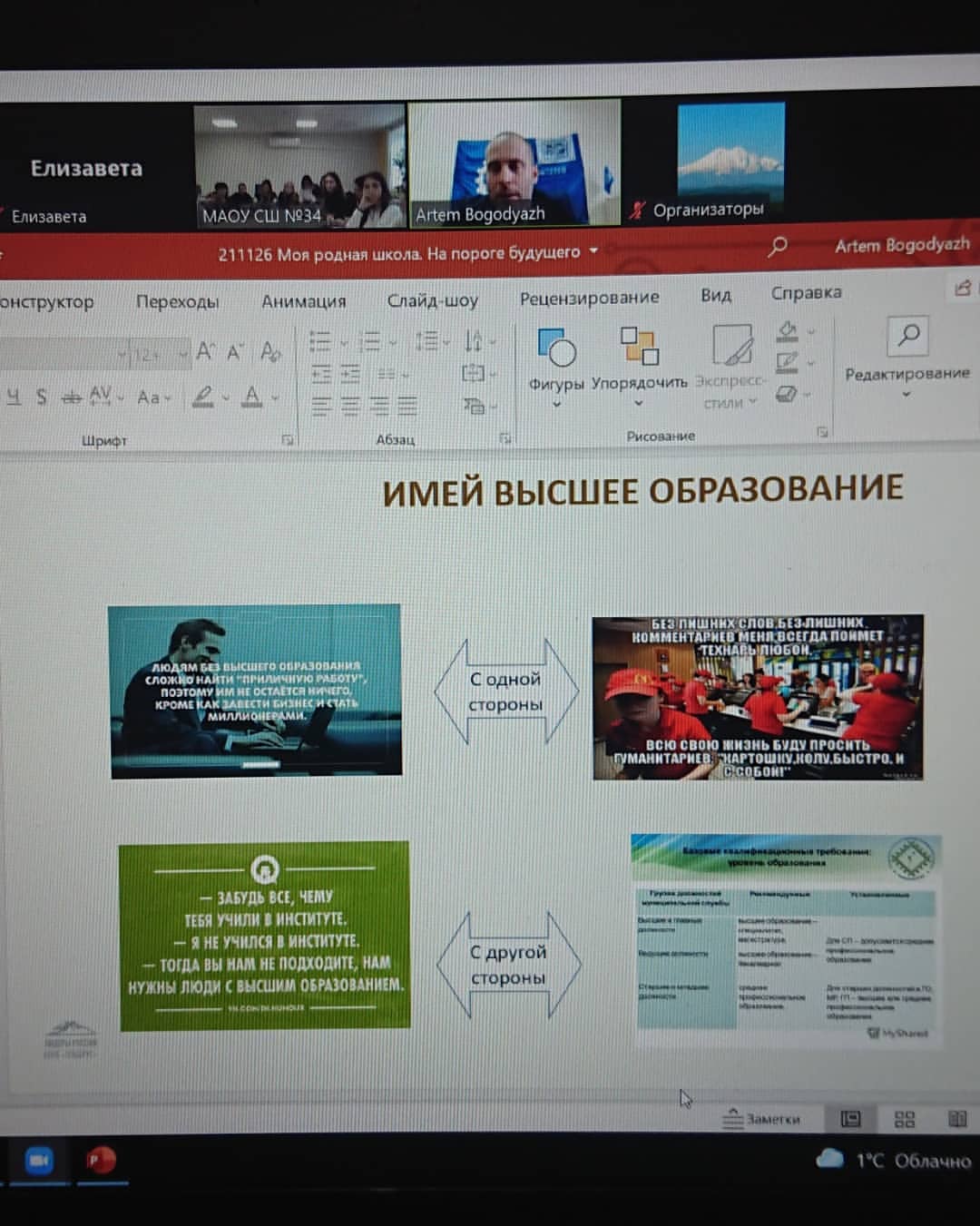Select the 'С одной стороны' arrow shape
Viewport: 980px width, 1226px height.
505,691
